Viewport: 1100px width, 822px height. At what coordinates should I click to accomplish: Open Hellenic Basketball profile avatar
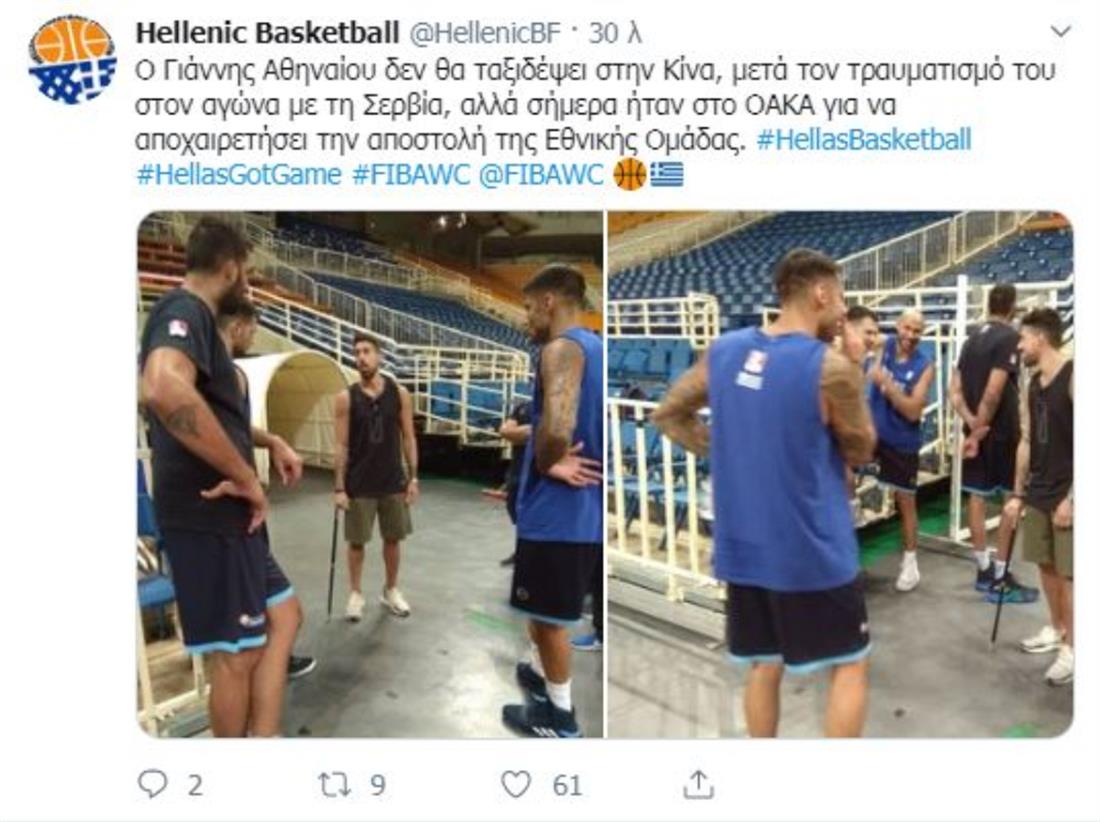[x=72, y=61]
